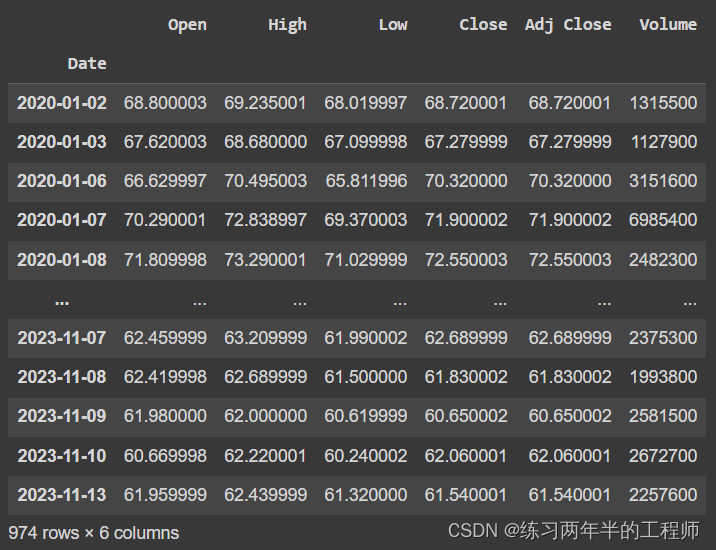716x550 pixels.
Task: Select Low value 67.099998
Action: click(366, 142)
